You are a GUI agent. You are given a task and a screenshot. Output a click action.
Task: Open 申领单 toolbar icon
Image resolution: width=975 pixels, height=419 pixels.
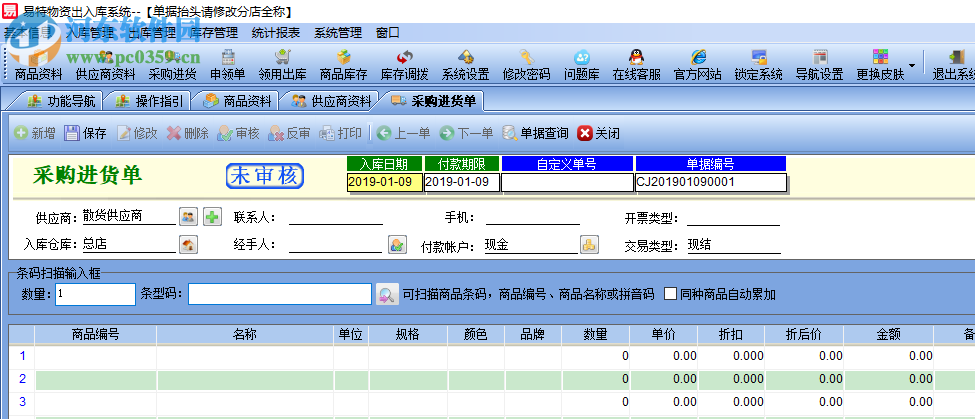(228, 65)
